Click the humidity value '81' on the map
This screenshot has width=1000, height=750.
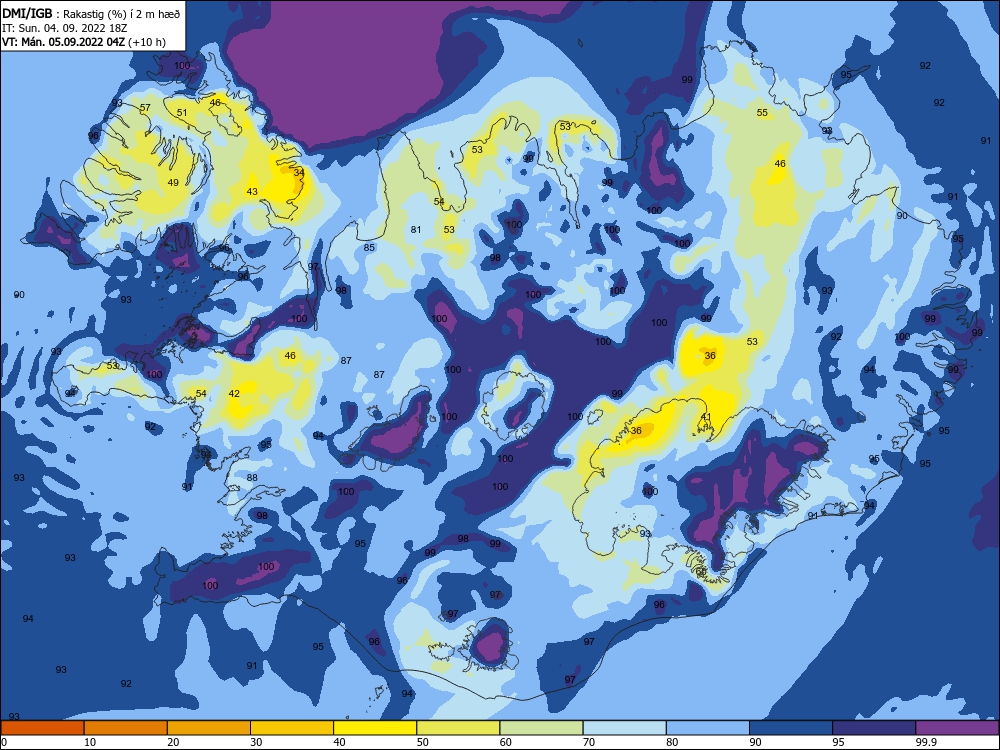coord(416,230)
